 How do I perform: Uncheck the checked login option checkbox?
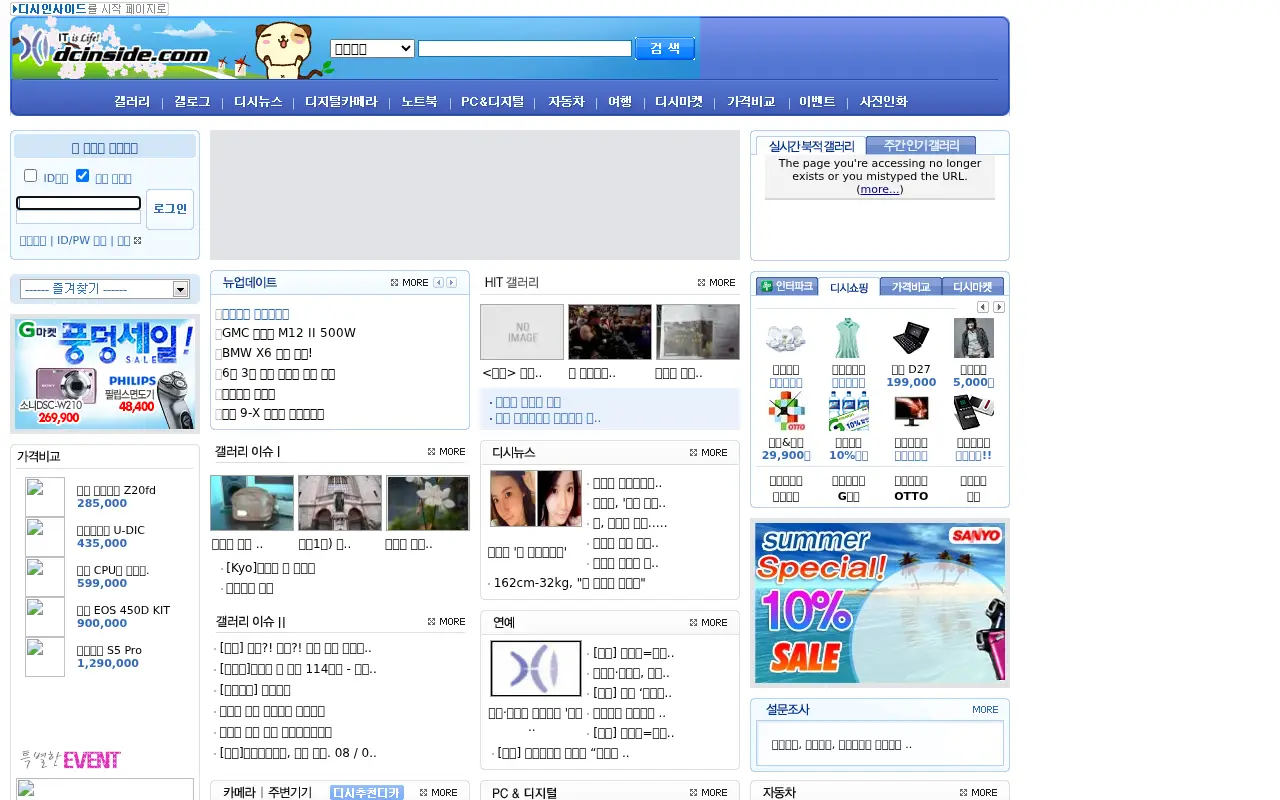pyautogui.click(x=82, y=176)
